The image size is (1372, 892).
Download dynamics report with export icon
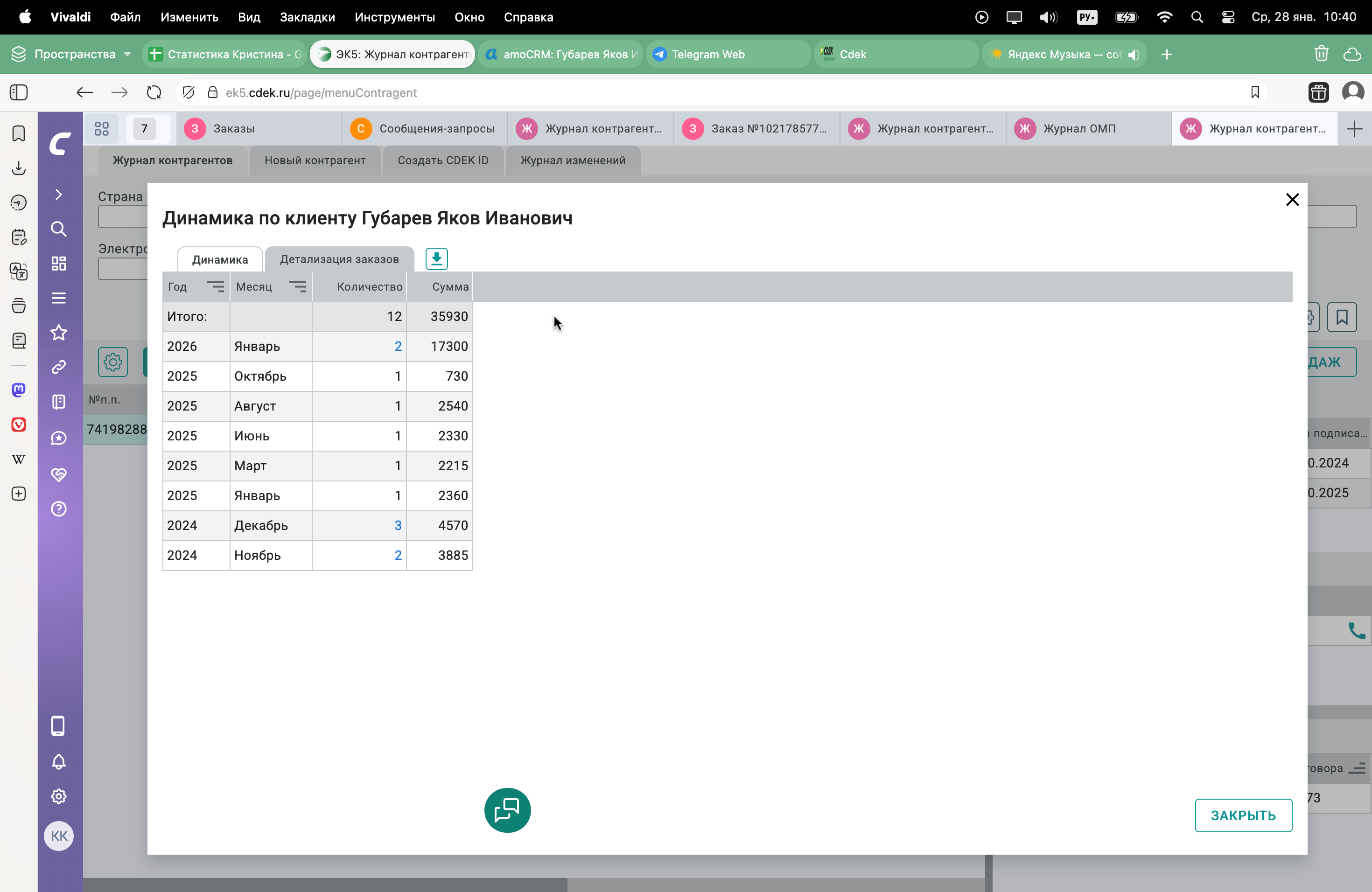[x=436, y=259]
